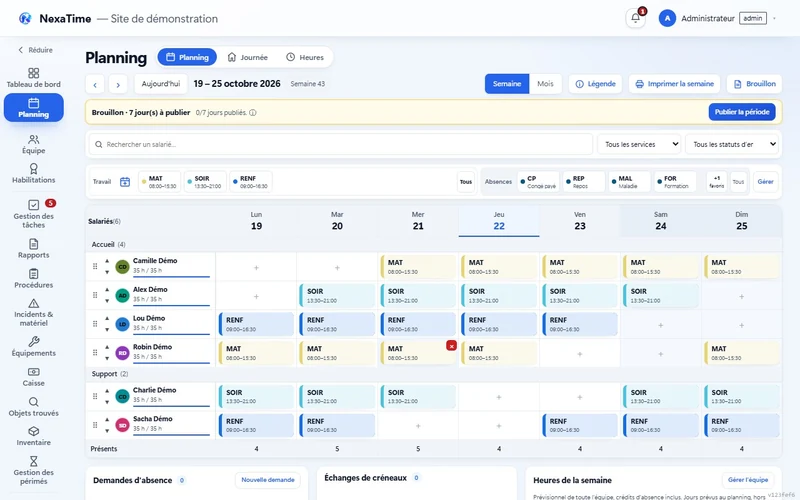Click Imprimer la semaine
800x500 pixels.
674,84
